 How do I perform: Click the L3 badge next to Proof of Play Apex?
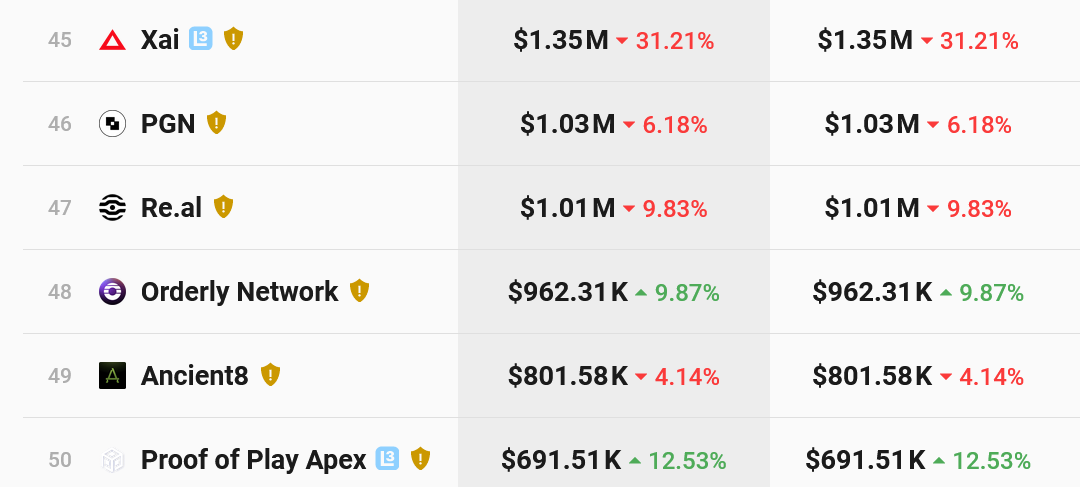[x=387, y=459]
